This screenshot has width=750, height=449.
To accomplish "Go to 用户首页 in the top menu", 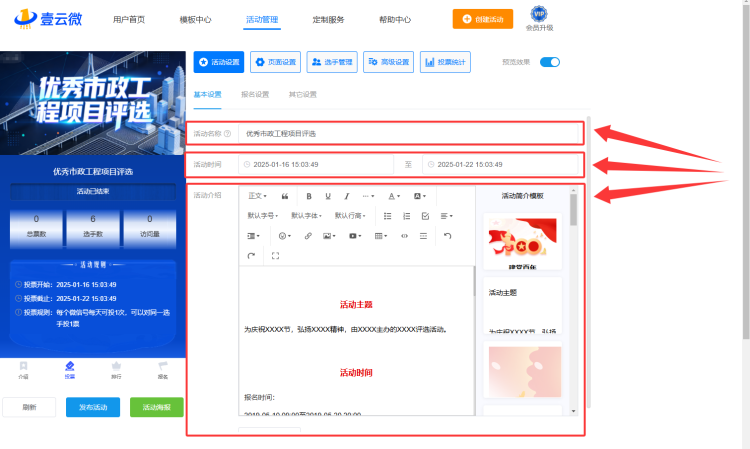I will pos(129,20).
